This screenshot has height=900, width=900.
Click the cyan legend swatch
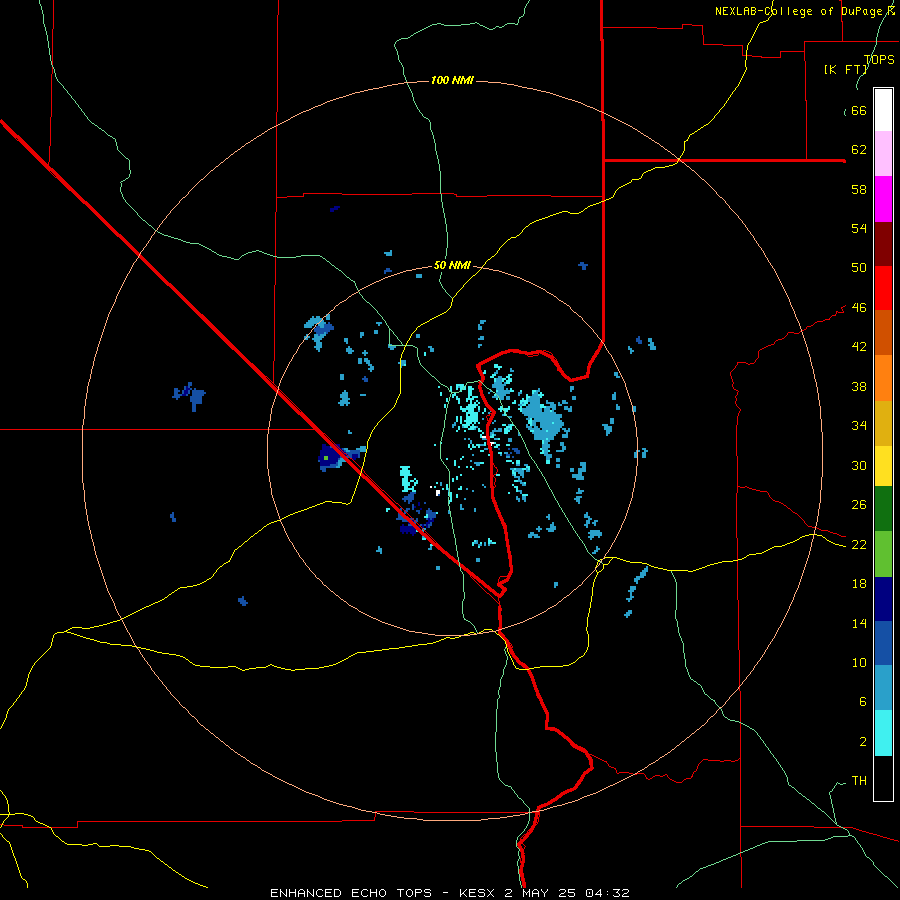[883, 733]
